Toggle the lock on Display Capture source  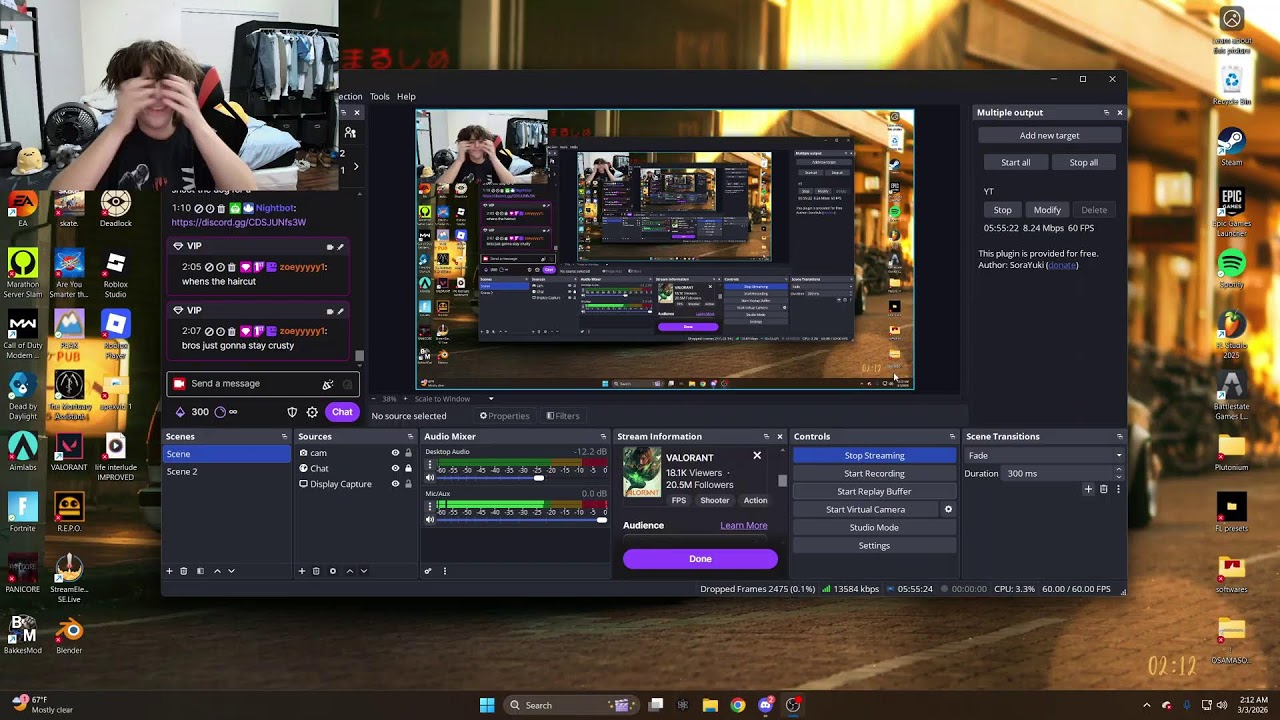pyautogui.click(x=408, y=484)
